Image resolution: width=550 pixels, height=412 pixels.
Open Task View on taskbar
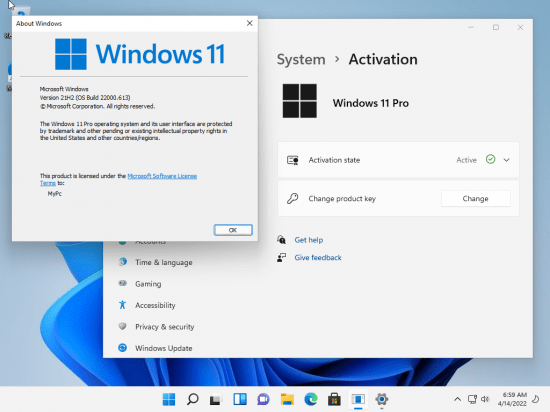[x=216, y=399]
